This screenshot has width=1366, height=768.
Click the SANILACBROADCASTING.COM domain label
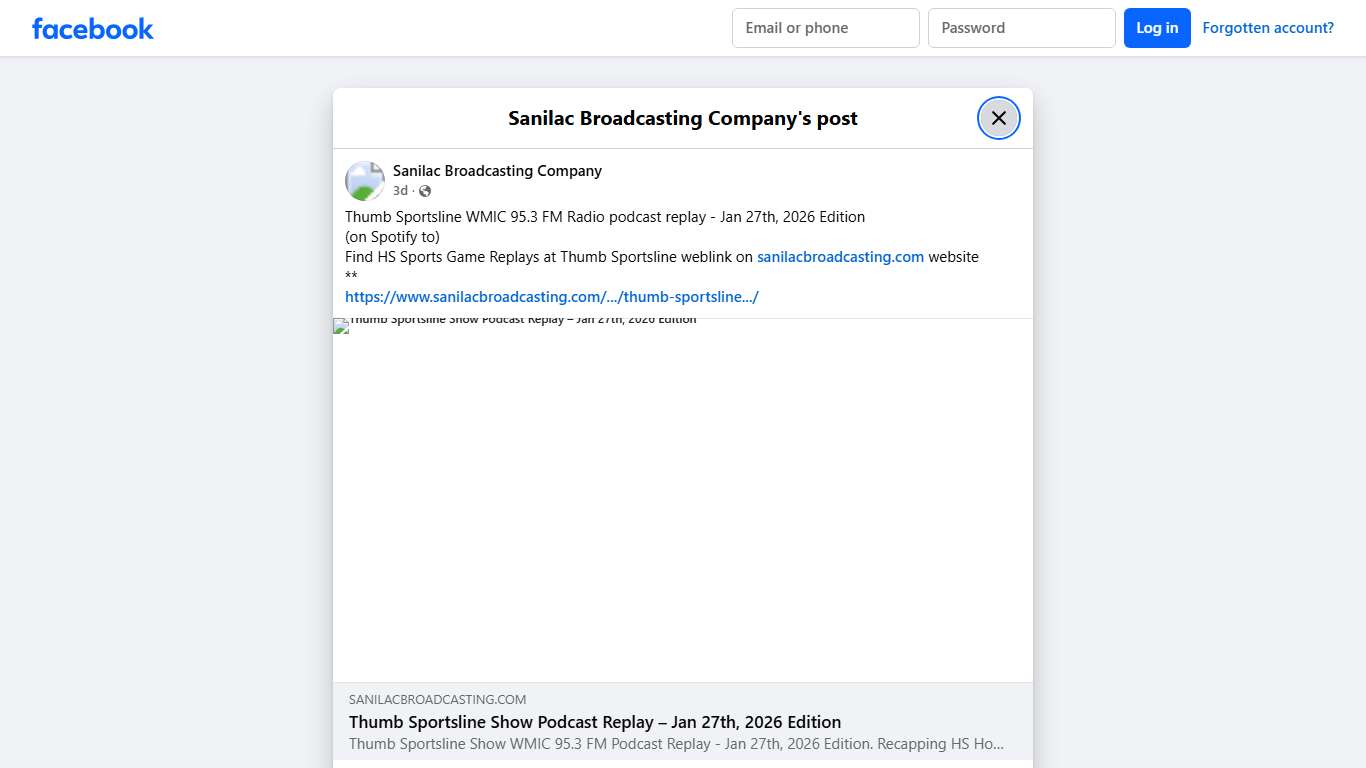(x=438, y=699)
